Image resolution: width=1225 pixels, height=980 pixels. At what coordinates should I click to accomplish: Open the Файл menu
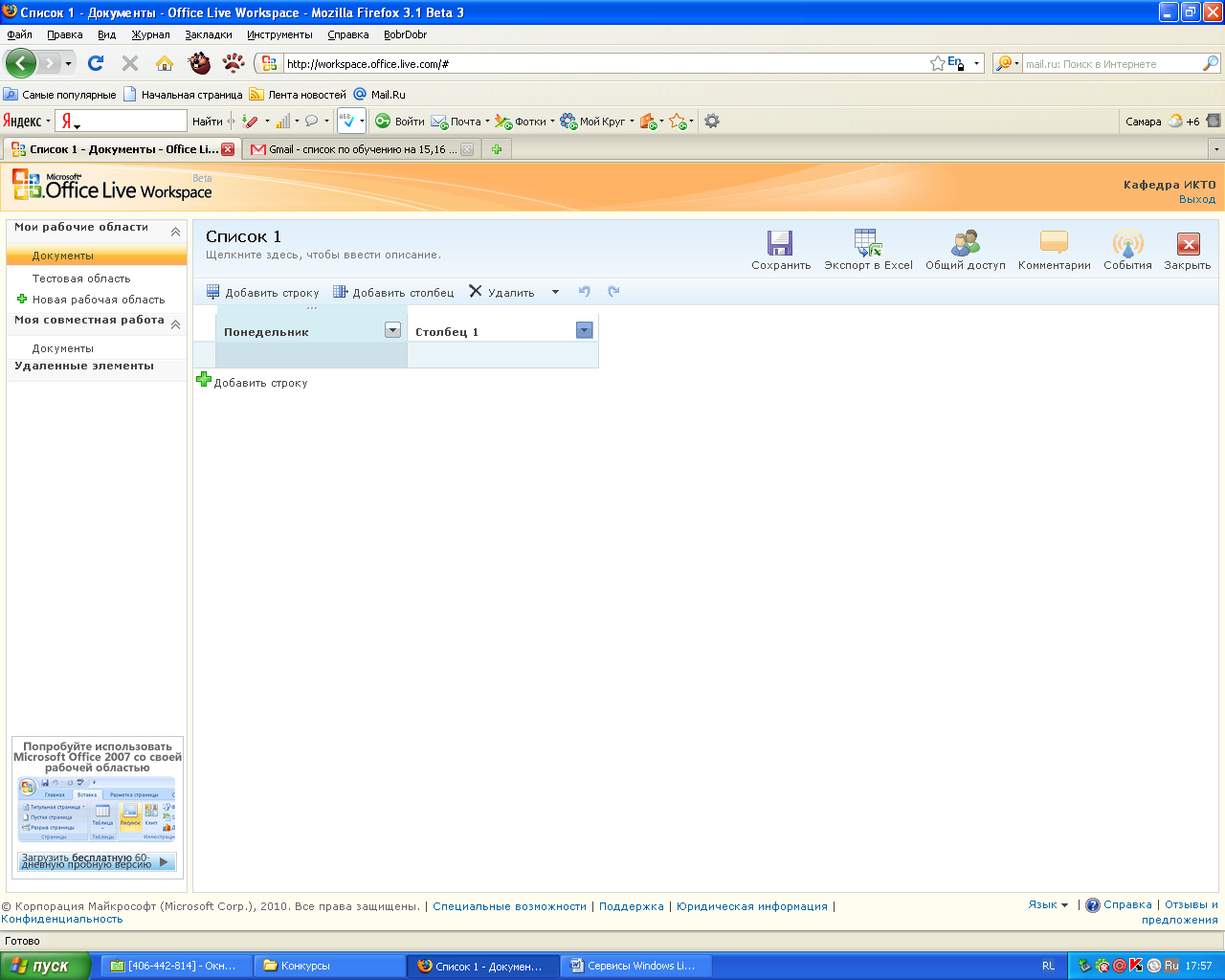click(19, 34)
